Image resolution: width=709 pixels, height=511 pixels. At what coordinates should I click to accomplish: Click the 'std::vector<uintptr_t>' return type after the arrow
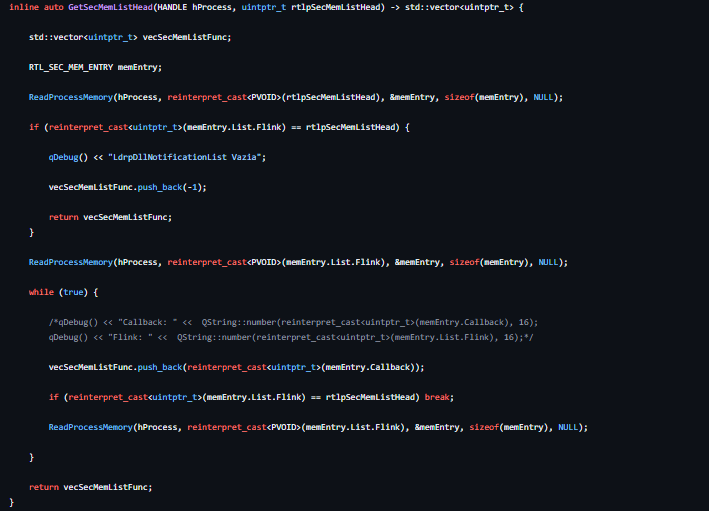[459, 7]
